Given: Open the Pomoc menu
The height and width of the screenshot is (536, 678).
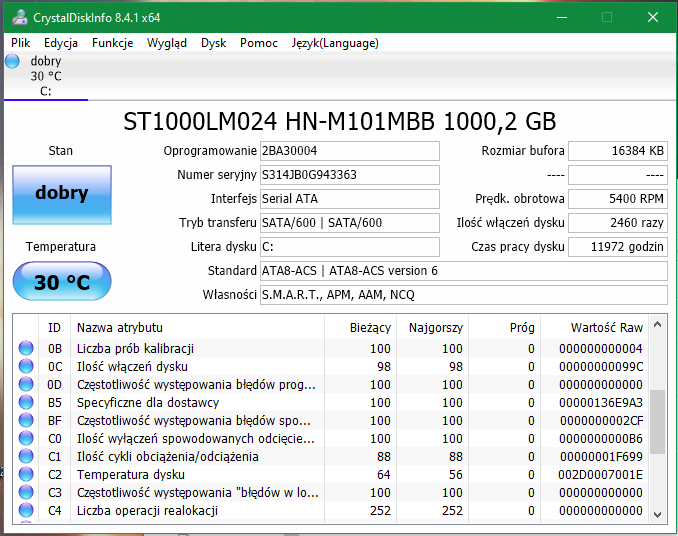Looking at the screenshot, I should 259,43.
